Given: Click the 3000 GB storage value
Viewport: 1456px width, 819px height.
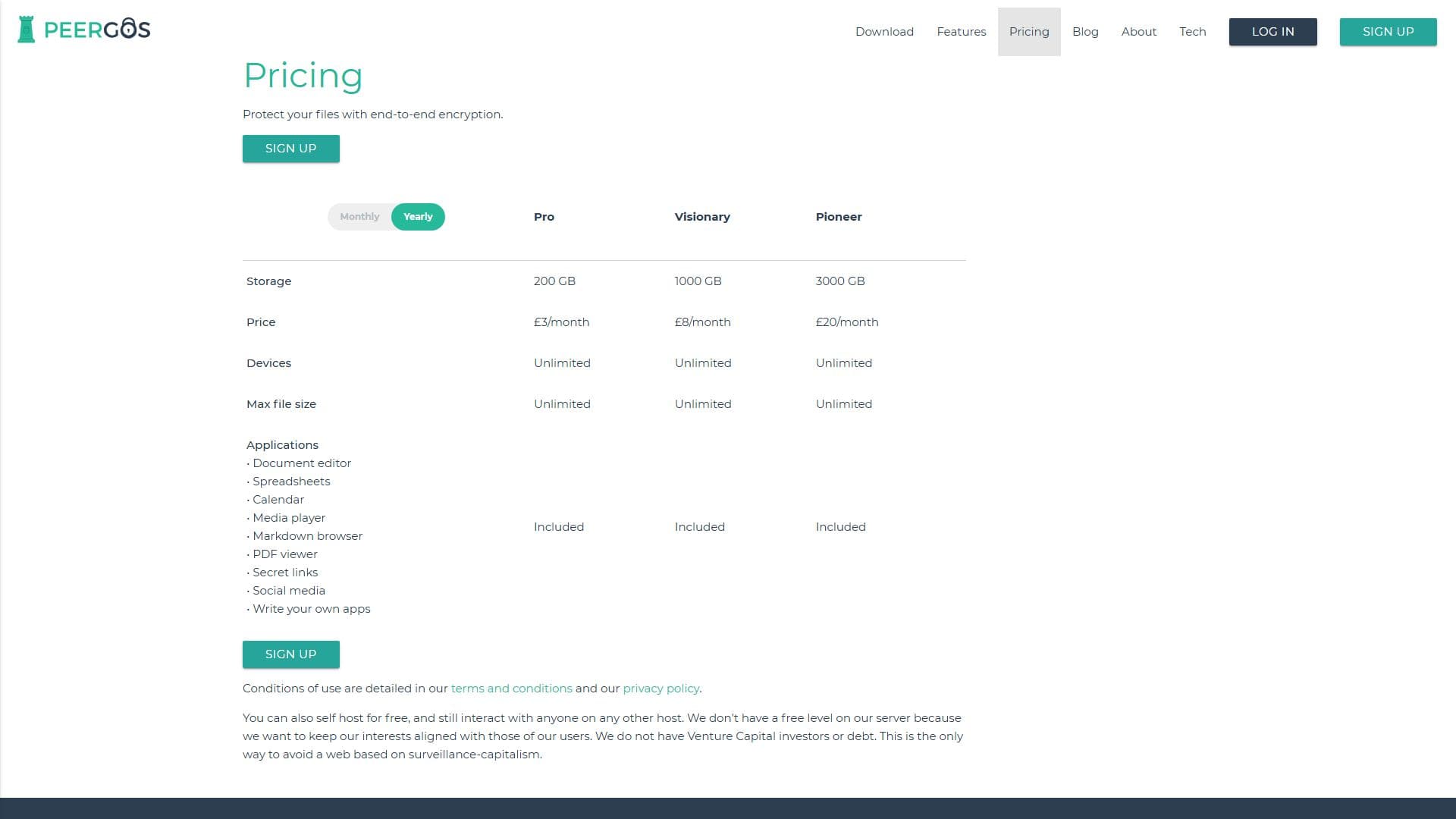Looking at the screenshot, I should (x=840, y=281).
